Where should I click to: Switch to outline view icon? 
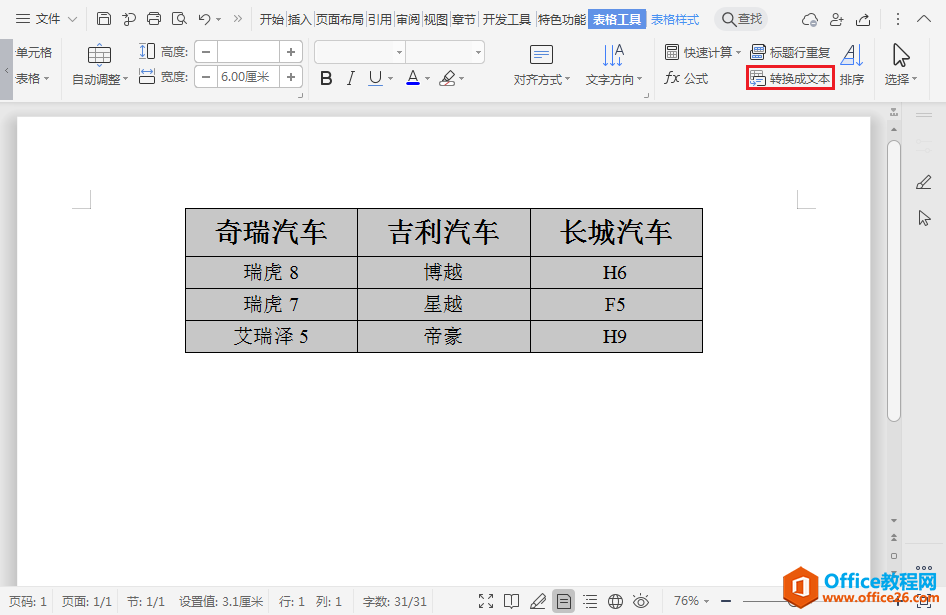[590, 601]
